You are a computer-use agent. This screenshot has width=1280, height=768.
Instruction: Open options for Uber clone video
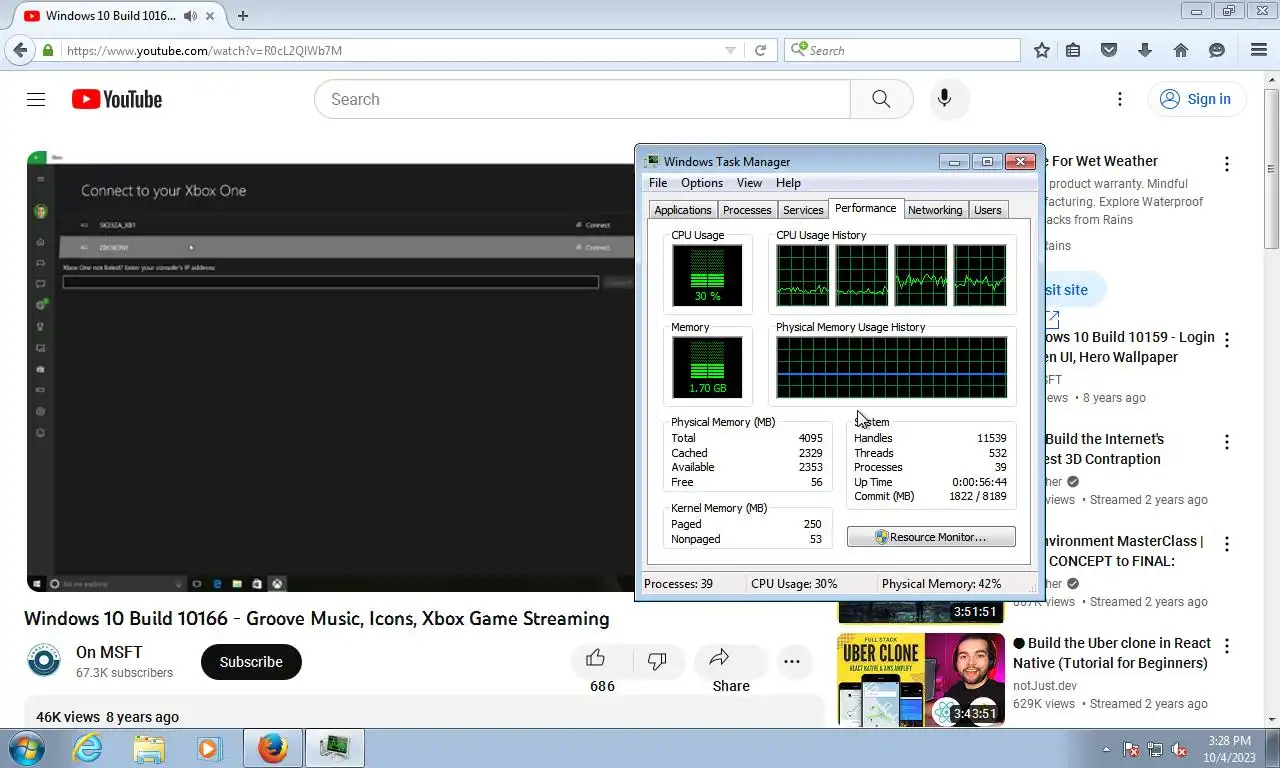coord(1227,645)
